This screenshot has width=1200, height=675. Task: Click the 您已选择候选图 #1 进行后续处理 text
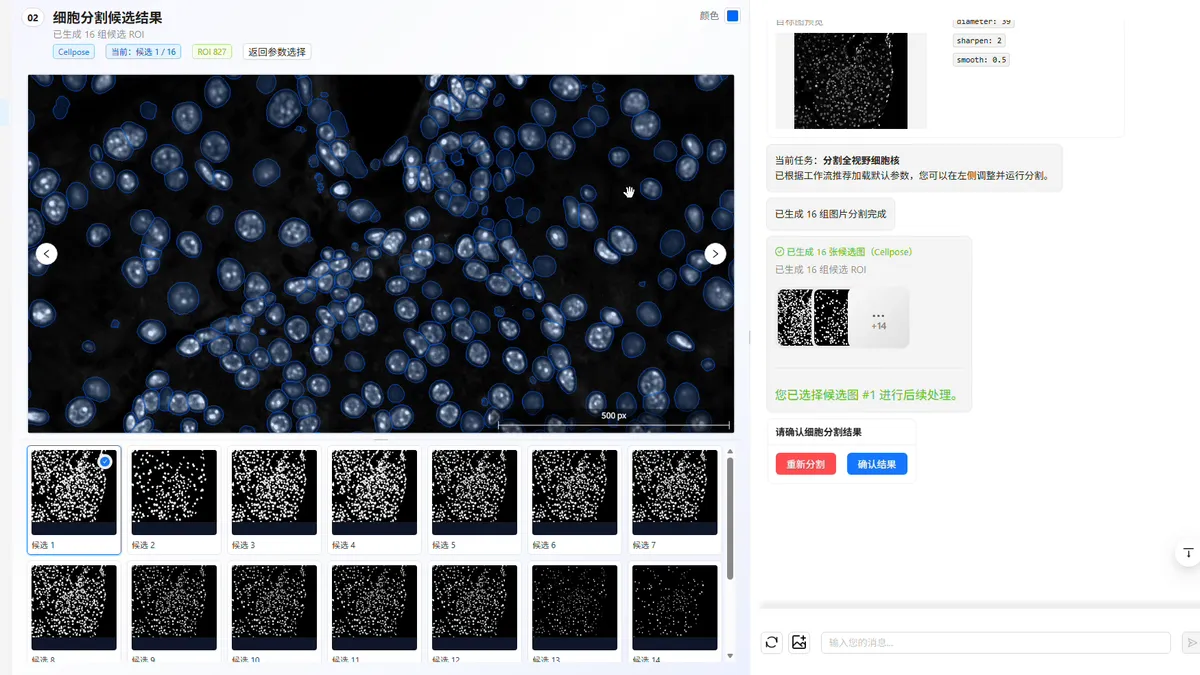[x=867, y=395]
